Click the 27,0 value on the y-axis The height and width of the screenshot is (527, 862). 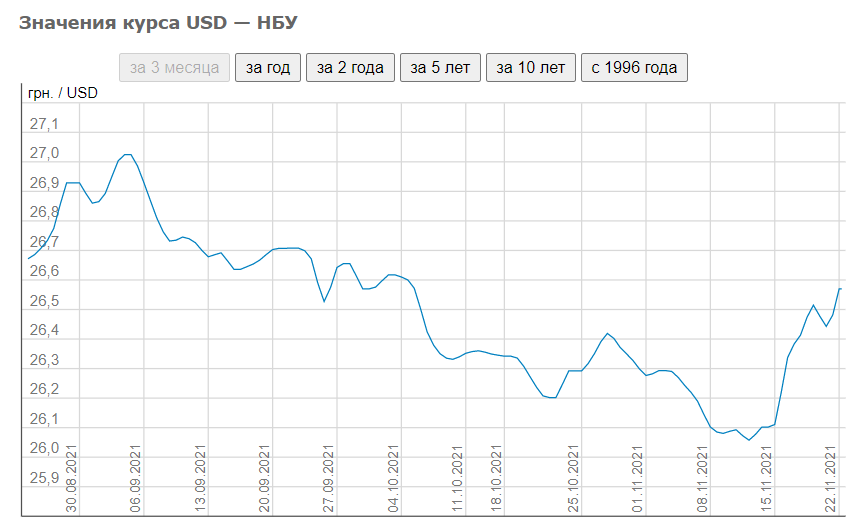pos(44,154)
